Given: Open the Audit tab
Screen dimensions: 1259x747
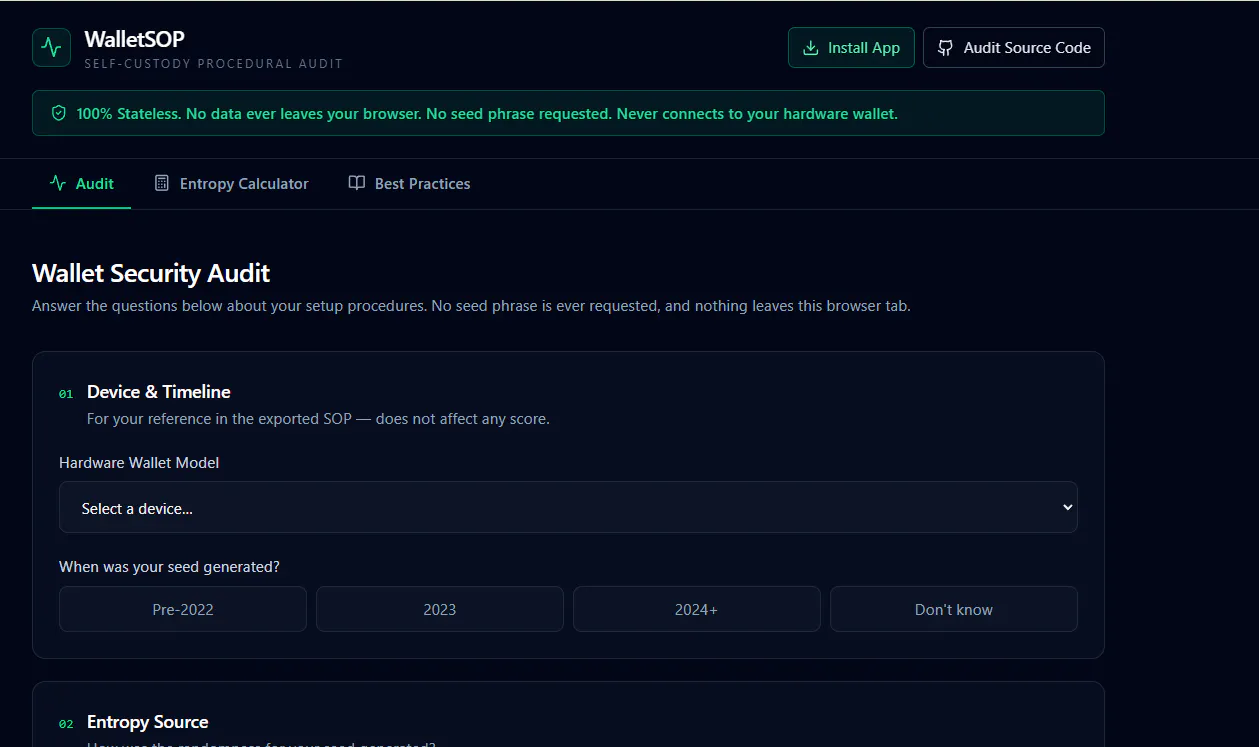Looking at the screenshot, I should click(x=82, y=184).
